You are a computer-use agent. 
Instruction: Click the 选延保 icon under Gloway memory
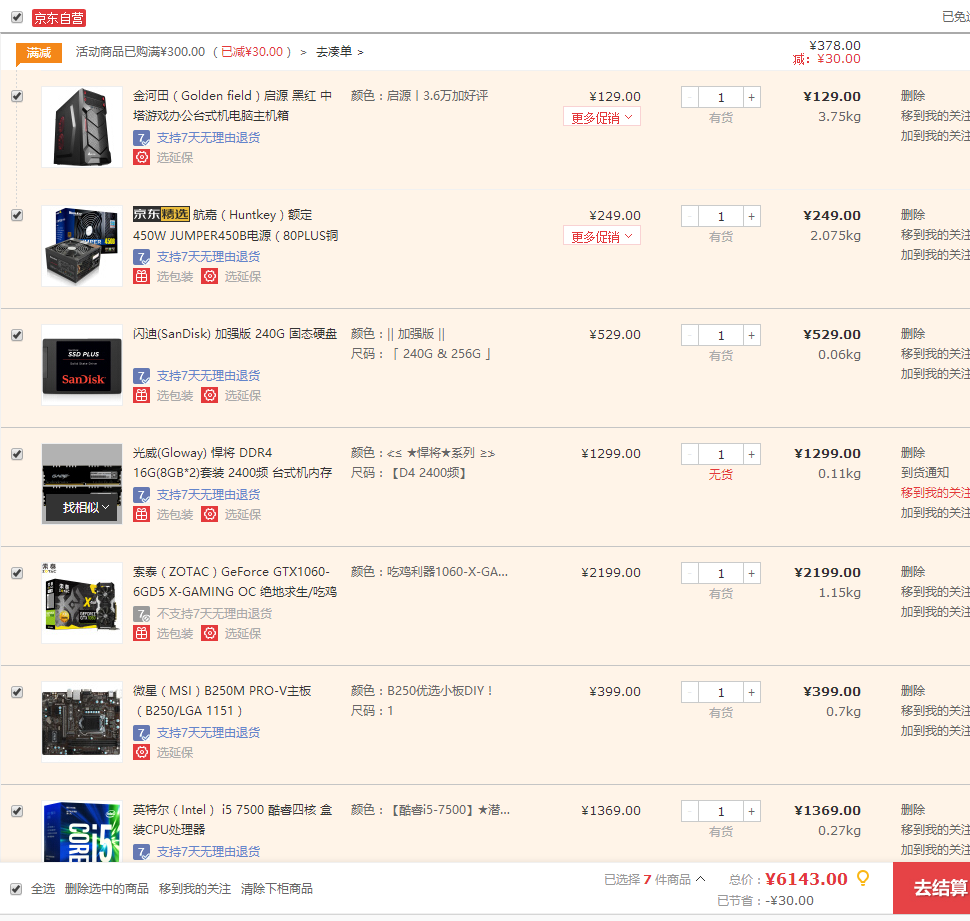(x=210, y=514)
